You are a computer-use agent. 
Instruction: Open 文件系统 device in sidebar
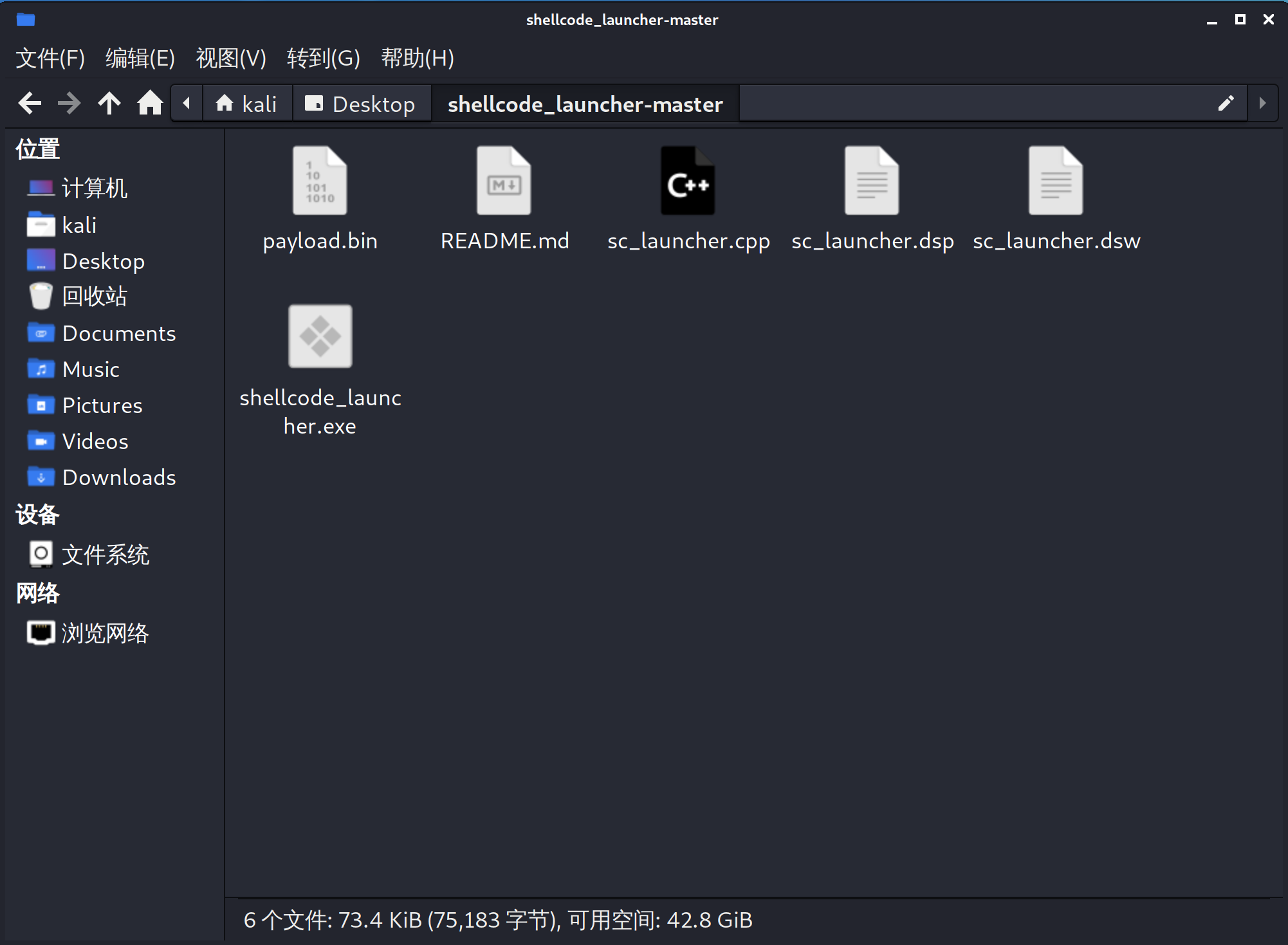coord(105,555)
